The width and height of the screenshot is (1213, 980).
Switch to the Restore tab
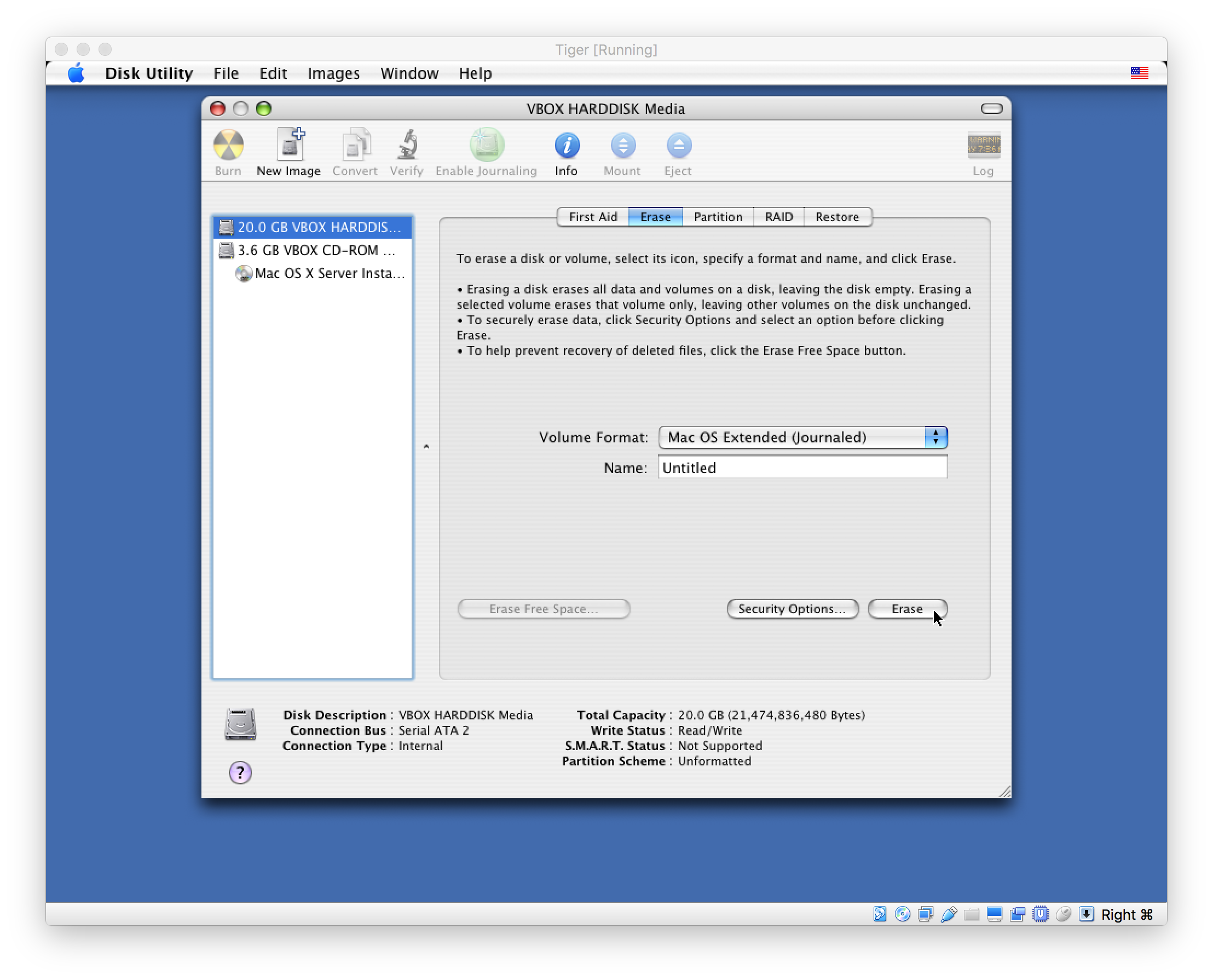click(x=837, y=217)
